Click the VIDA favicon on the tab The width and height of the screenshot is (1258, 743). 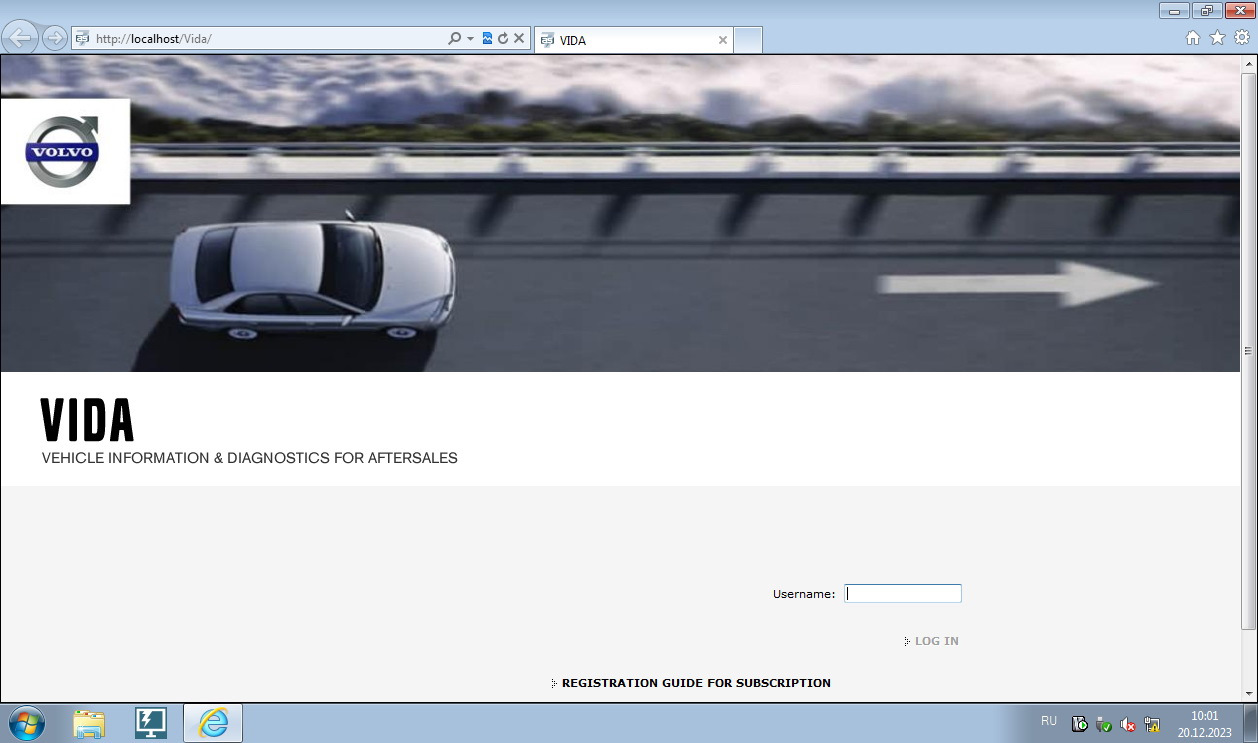click(x=546, y=40)
